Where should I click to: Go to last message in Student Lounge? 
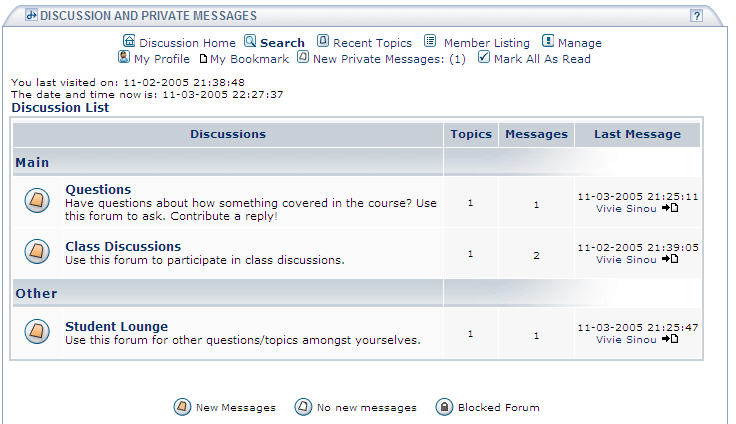click(x=670, y=339)
